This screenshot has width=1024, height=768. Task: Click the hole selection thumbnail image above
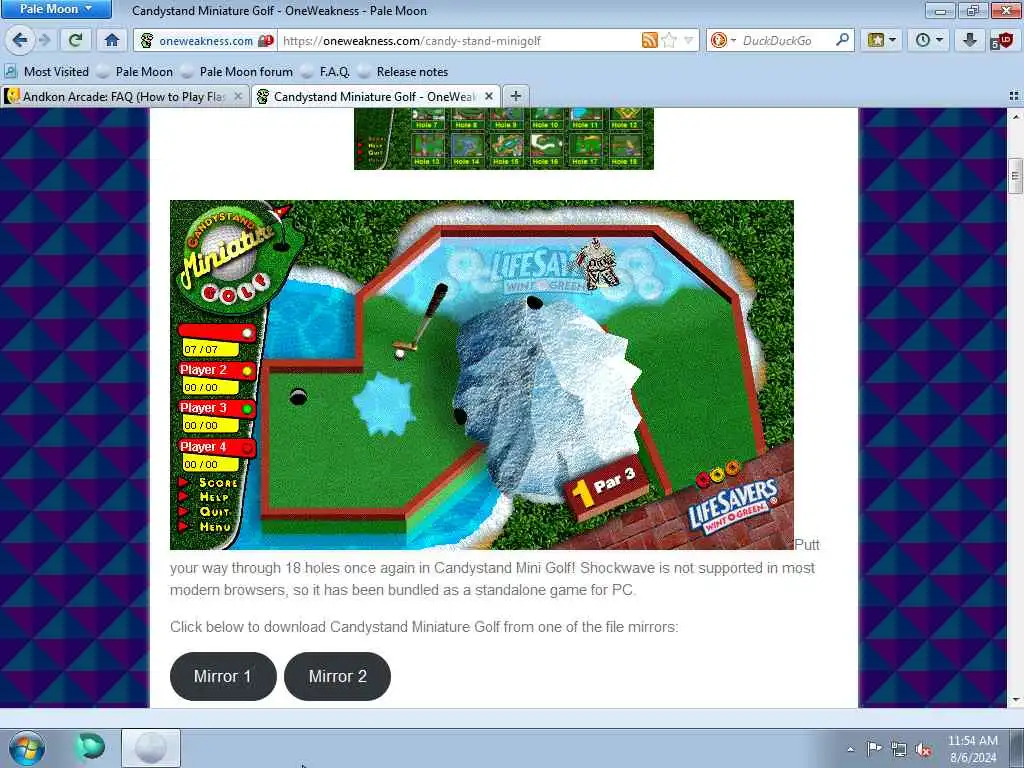coord(504,138)
